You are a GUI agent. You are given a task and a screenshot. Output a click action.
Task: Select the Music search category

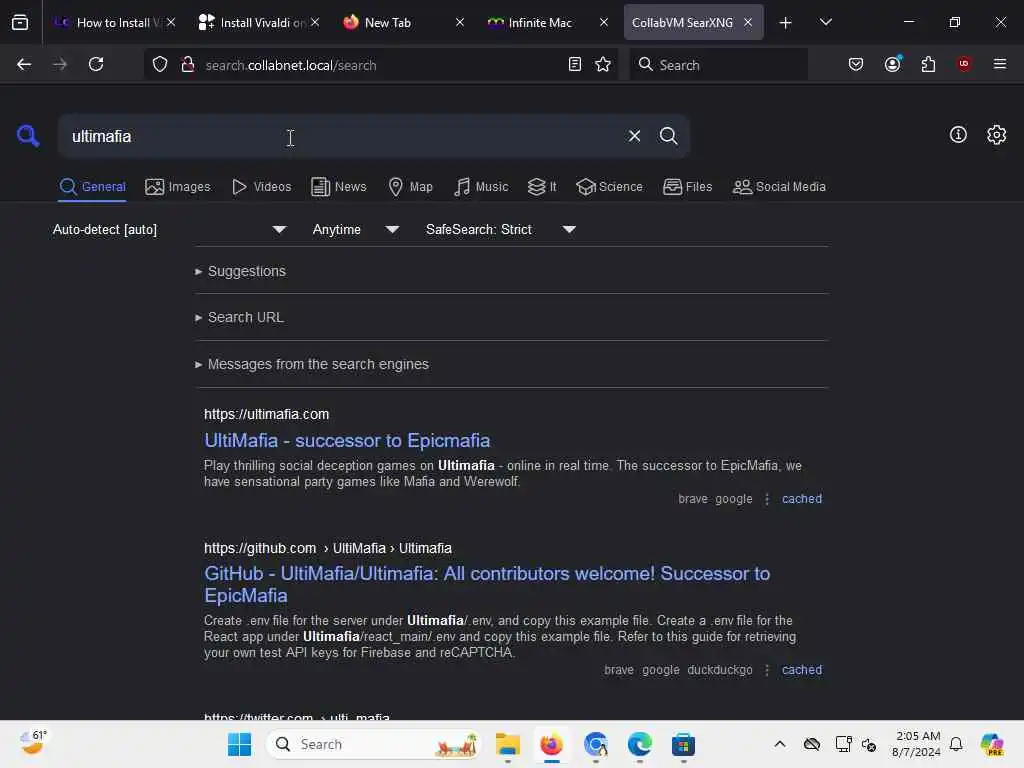481,187
